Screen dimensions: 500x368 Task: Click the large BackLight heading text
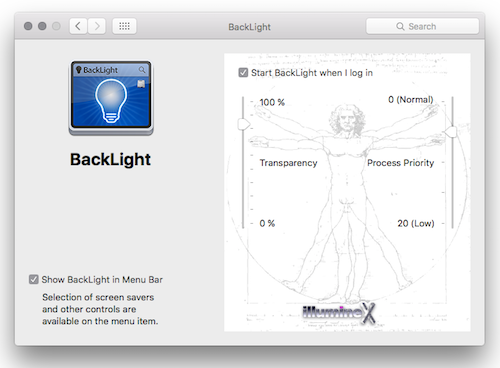110,159
